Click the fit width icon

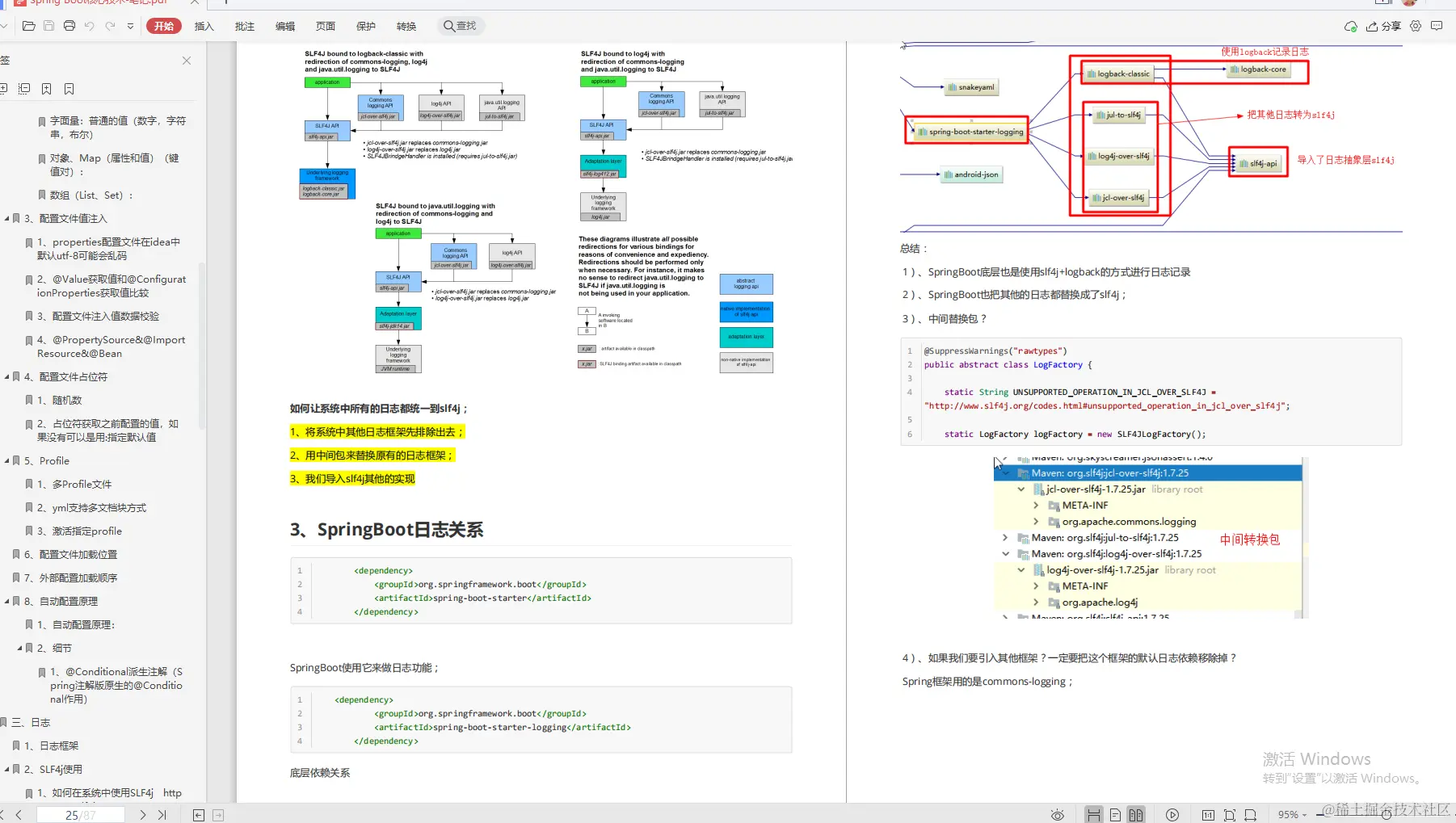point(1251,815)
